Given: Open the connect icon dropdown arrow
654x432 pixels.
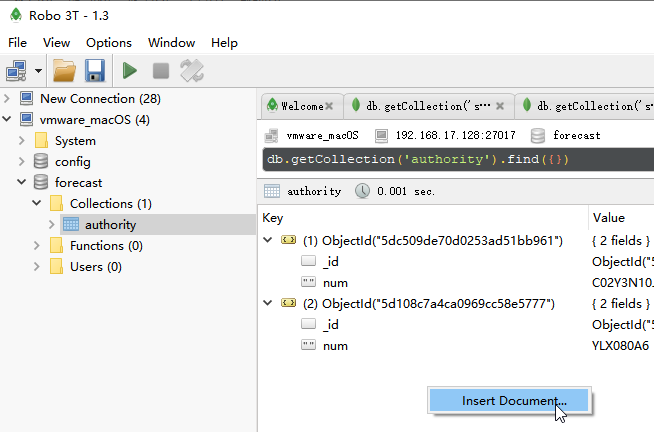Looking at the screenshot, I should click(x=38, y=71).
